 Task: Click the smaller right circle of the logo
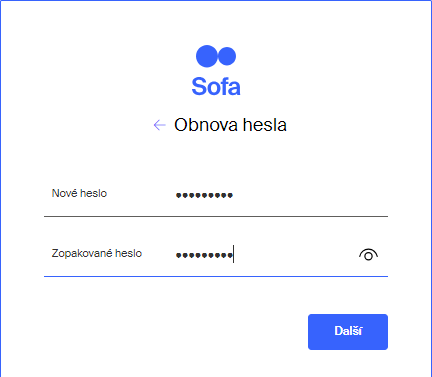(x=227, y=56)
